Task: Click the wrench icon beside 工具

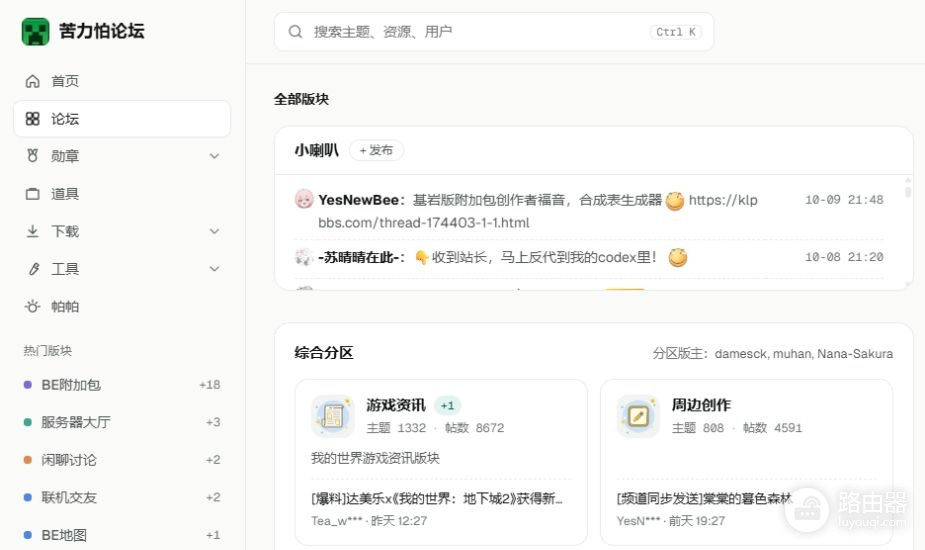Action: tap(34, 269)
